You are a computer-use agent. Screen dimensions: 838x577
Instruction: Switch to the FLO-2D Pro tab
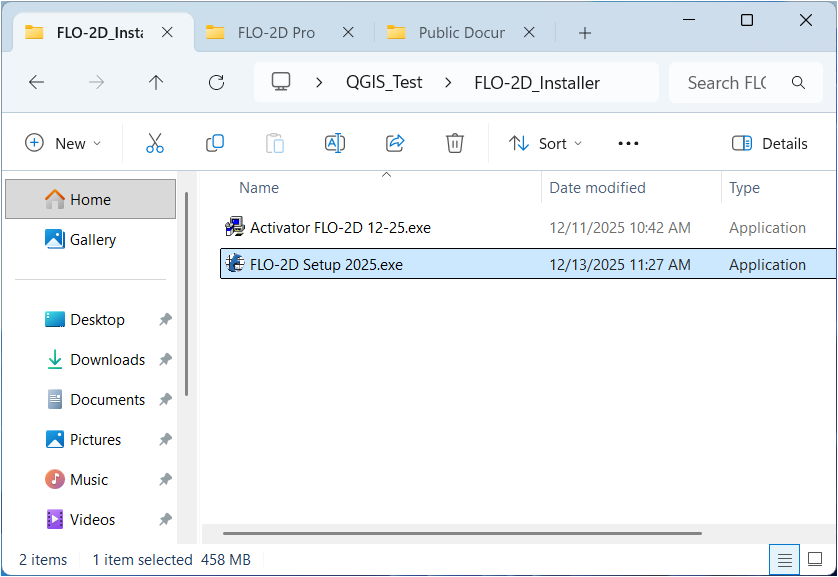(276, 32)
